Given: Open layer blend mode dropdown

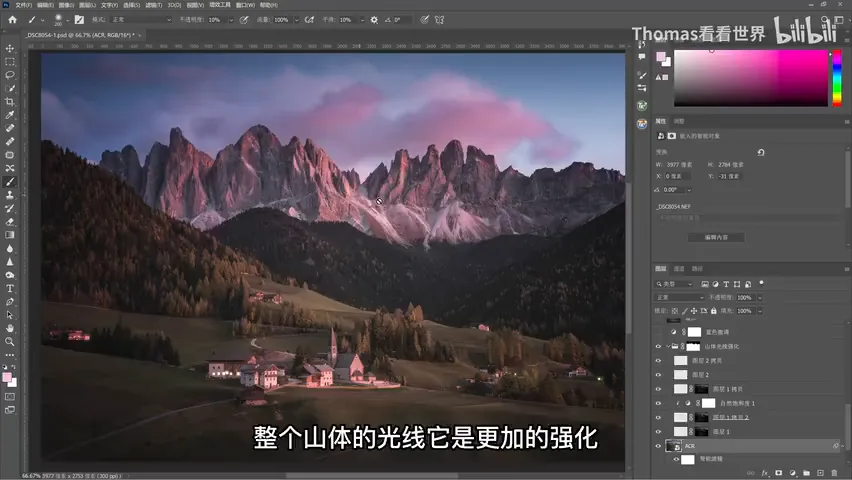Looking at the screenshot, I should pyautogui.click(x=679, y=297).
